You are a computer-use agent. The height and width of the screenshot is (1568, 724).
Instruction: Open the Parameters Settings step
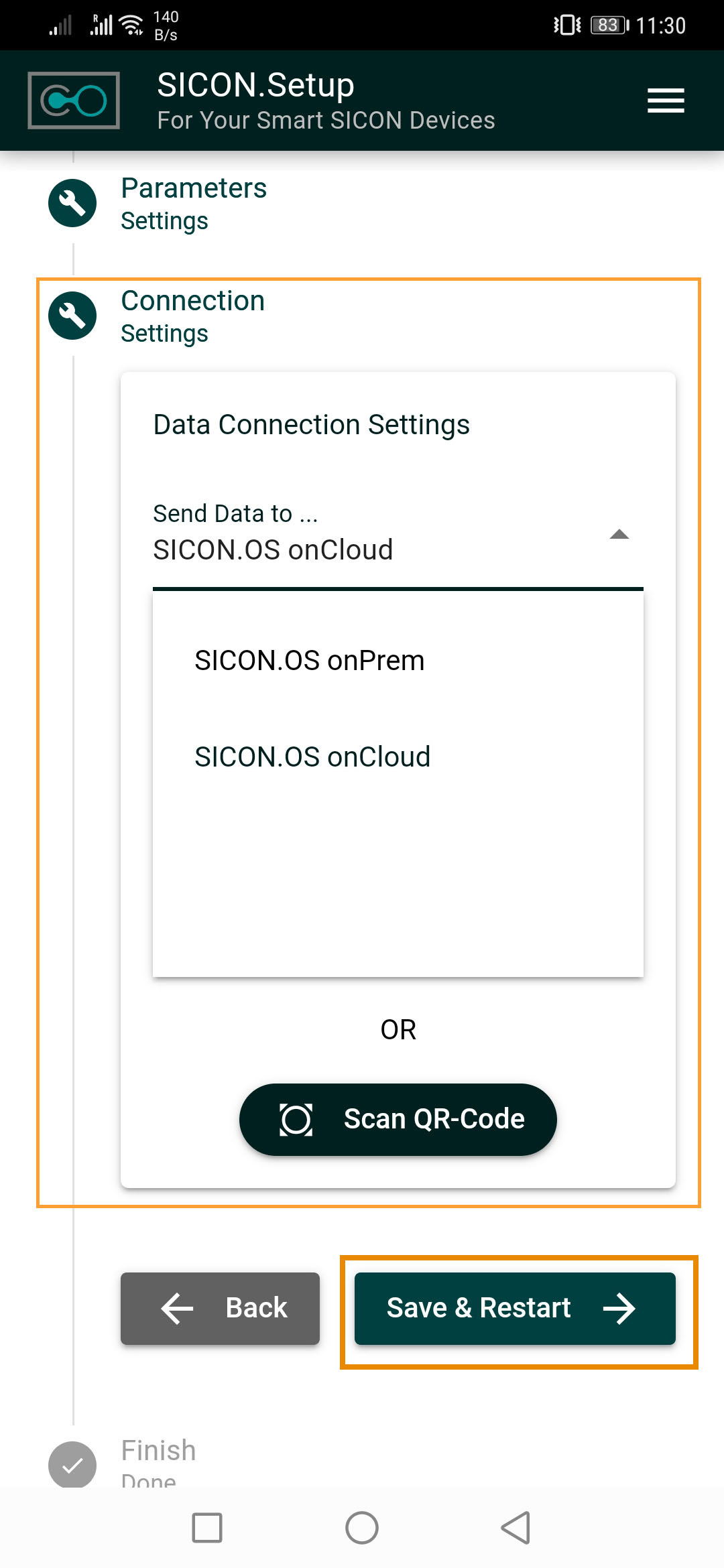(194, 203)
